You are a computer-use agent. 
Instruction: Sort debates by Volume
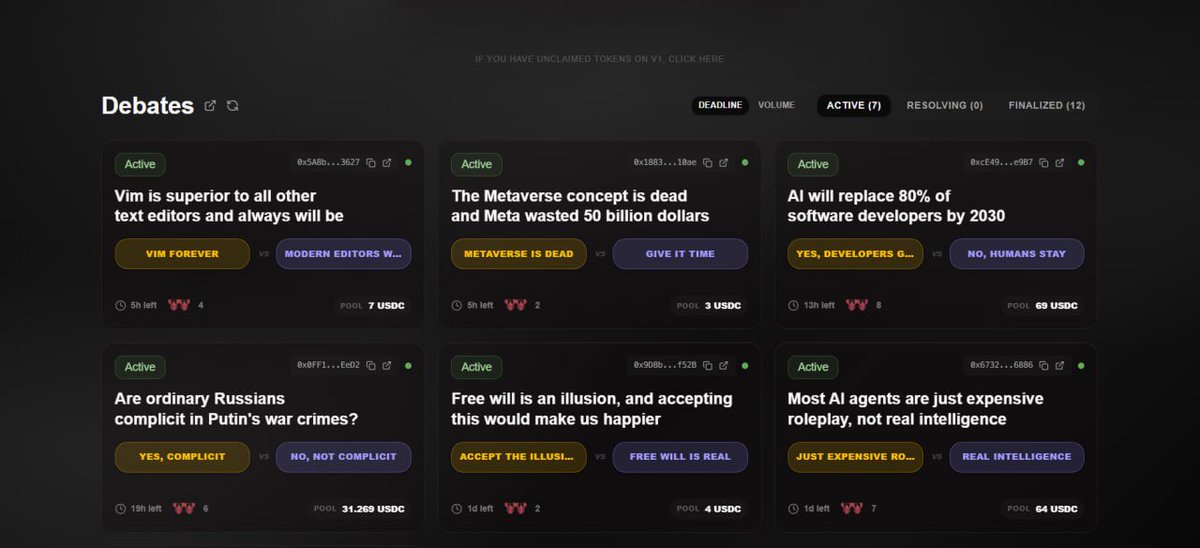pos(776,105)
